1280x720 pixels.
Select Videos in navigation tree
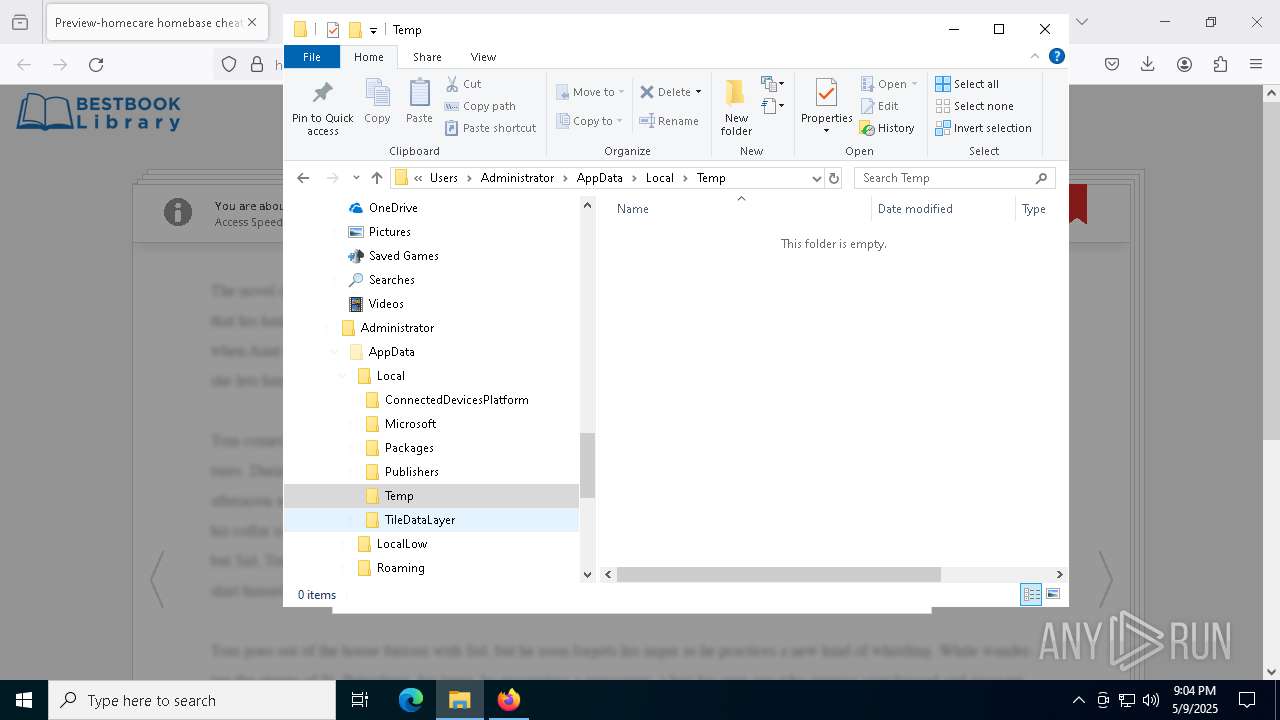coord(386,304)
